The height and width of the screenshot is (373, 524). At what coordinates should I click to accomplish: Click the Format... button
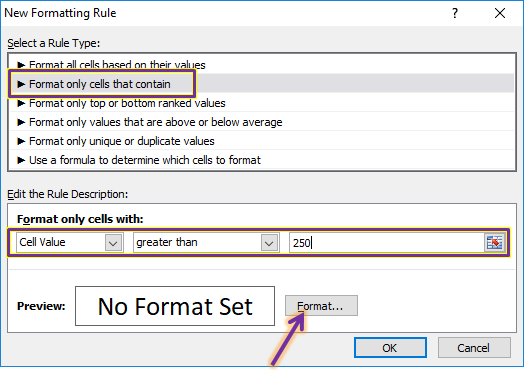(321, 305)
